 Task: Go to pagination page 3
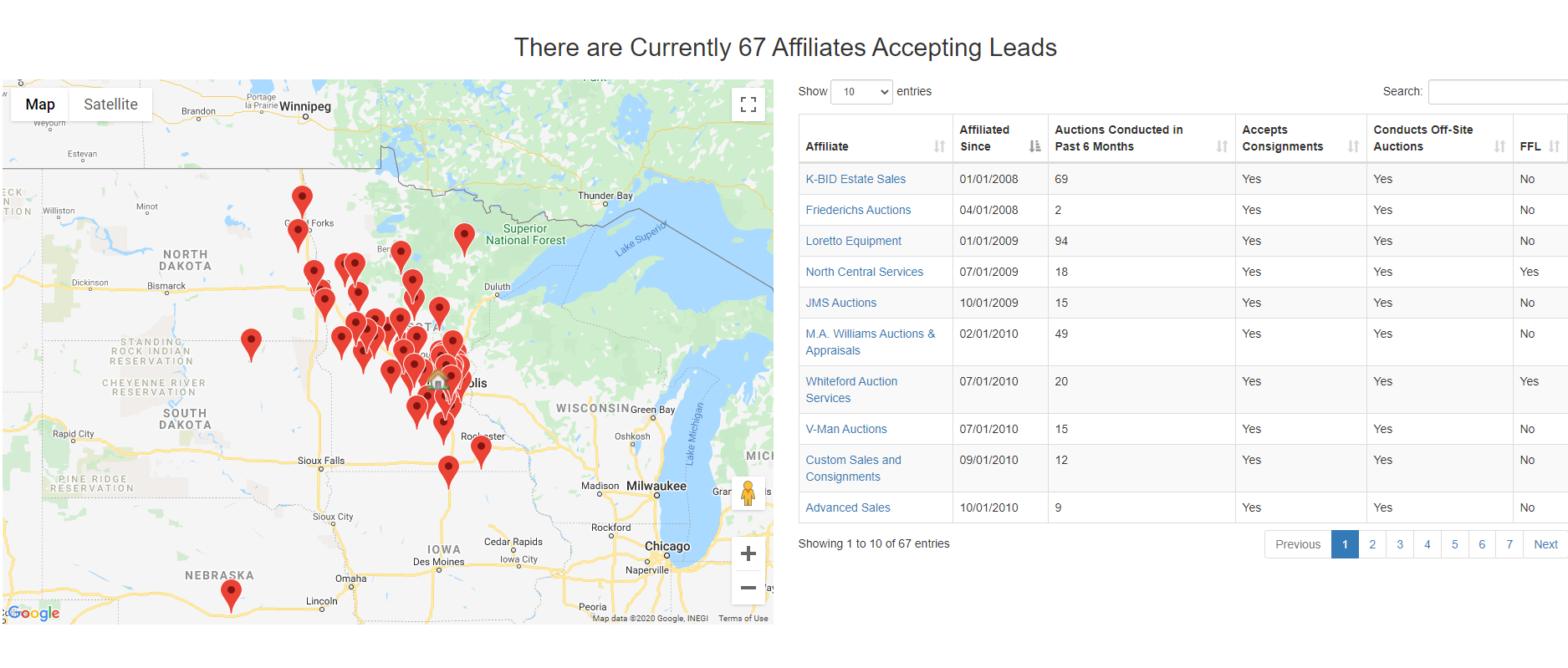coord(1400,544)
